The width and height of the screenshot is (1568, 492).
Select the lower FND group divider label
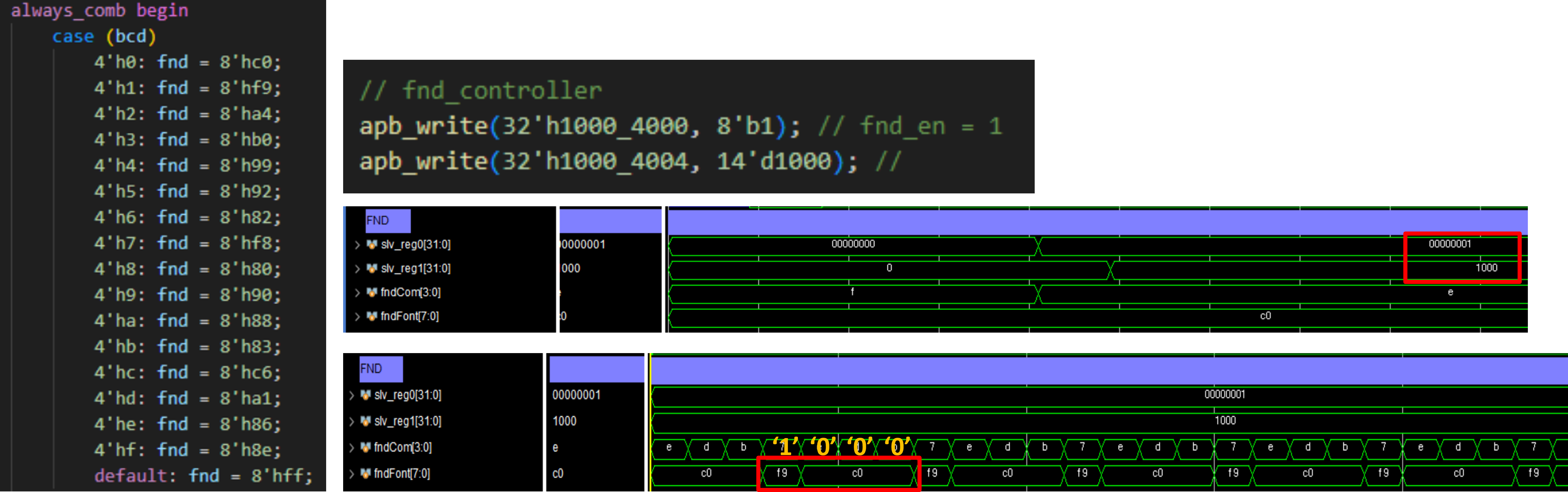380,368
